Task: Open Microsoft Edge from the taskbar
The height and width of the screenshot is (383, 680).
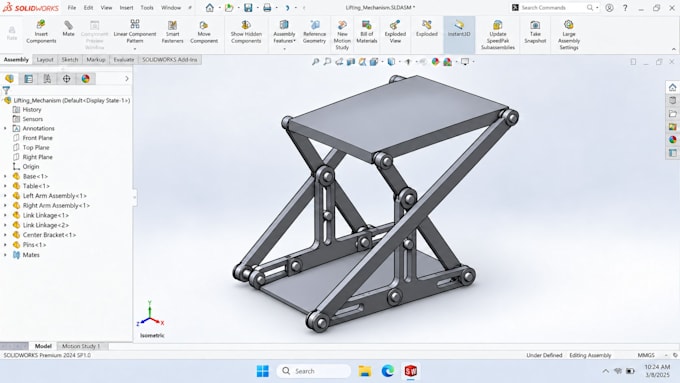Action: coord(388,371)
